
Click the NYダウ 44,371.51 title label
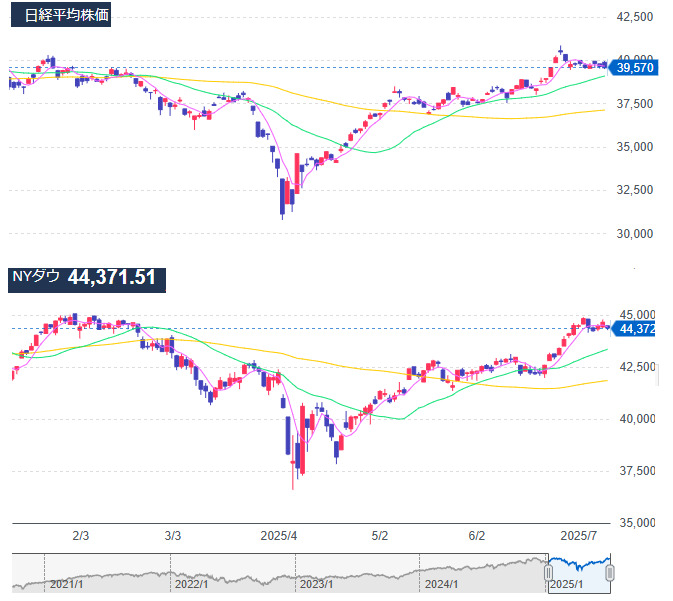point(83,277)
